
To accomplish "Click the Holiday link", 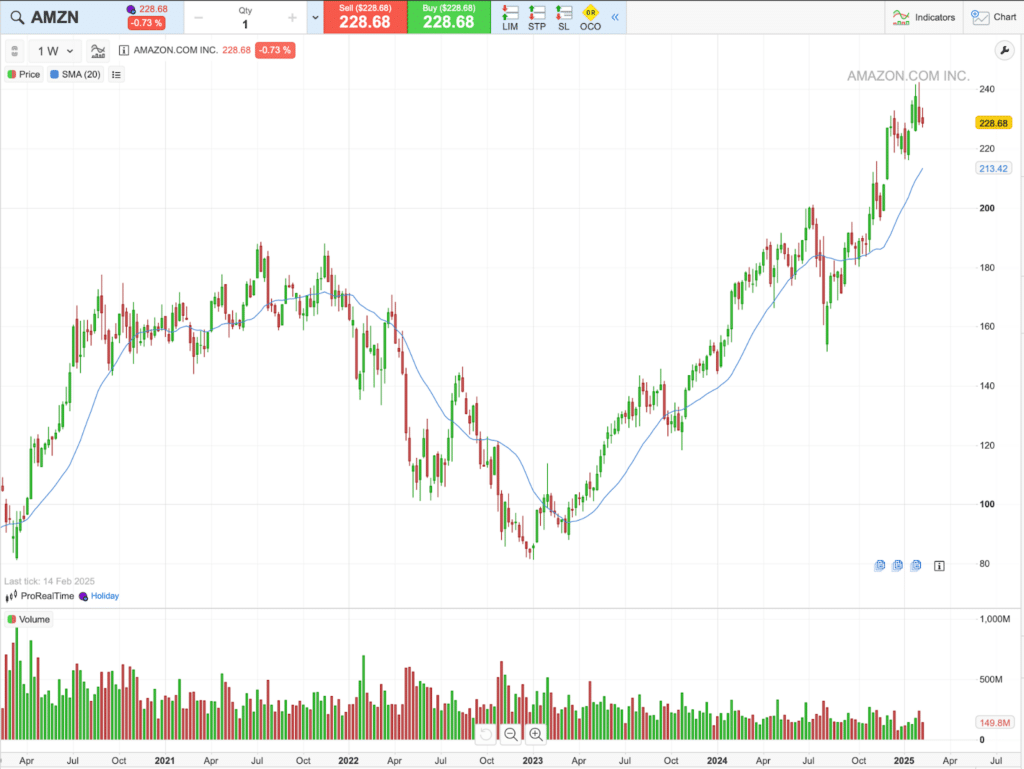I will 104,596.
